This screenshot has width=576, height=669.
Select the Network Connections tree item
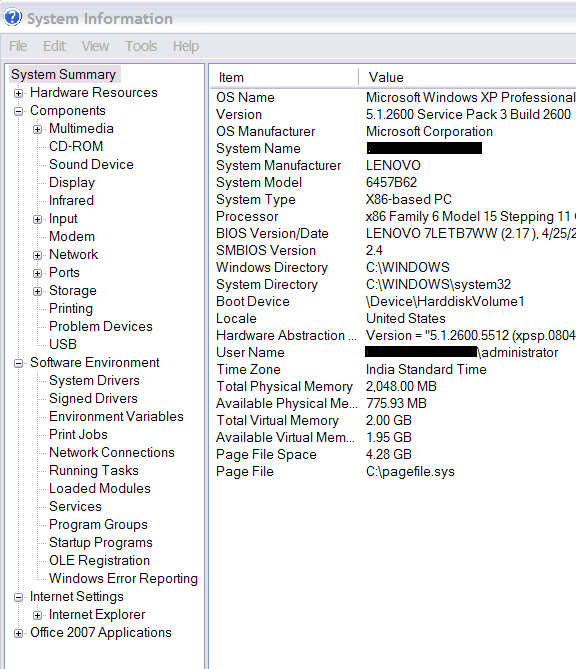[112, 452]
